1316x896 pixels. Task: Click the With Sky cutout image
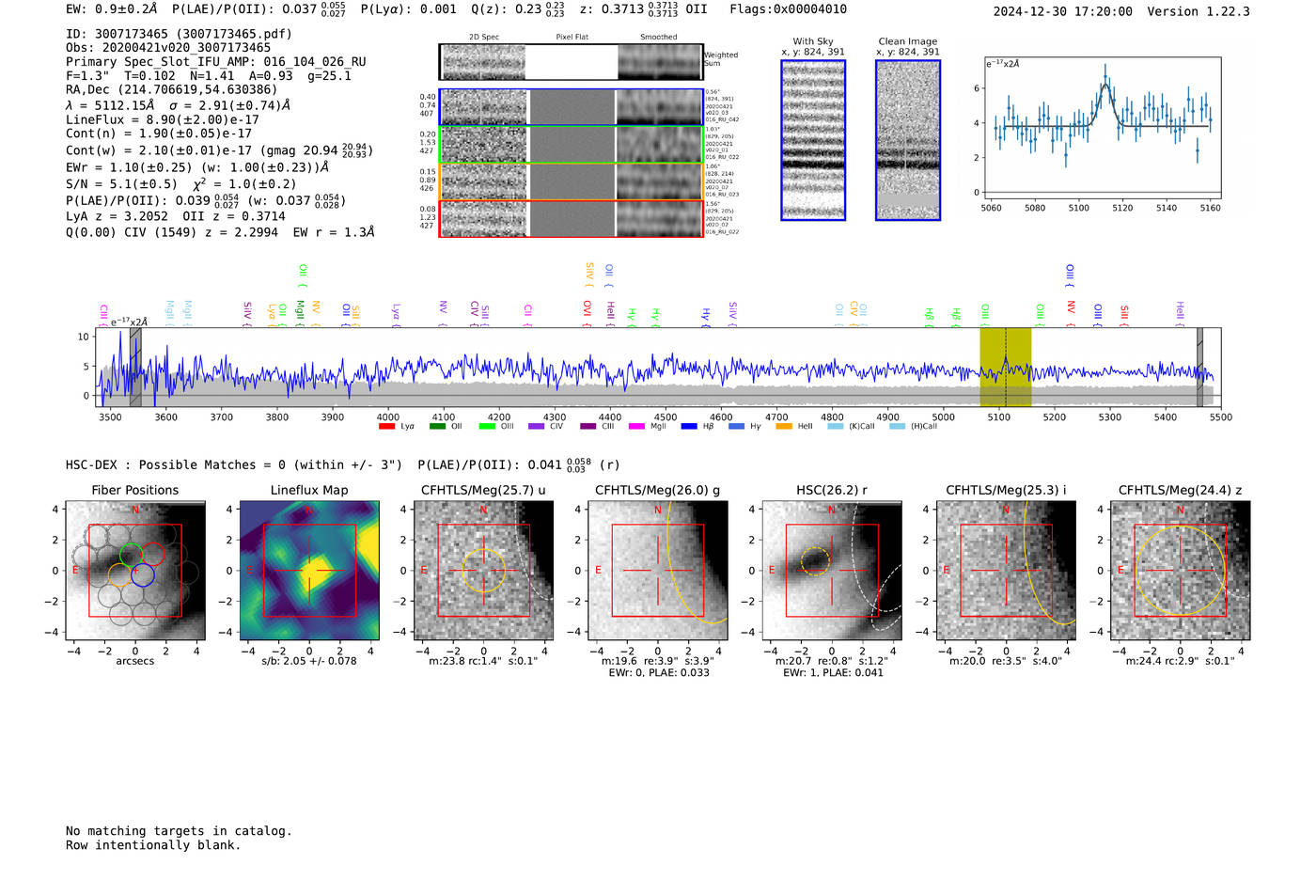pyautogui.click(x=813, y=140)
